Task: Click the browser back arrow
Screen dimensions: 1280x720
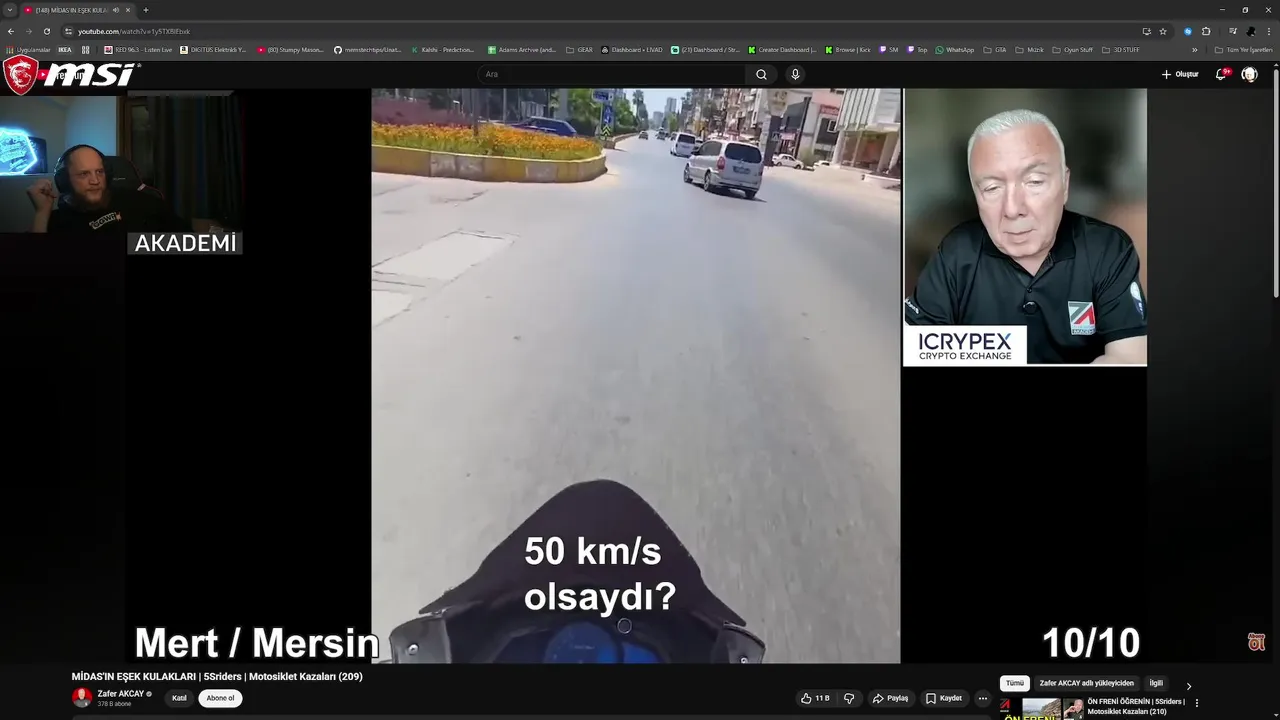Action: coord(11,31)
